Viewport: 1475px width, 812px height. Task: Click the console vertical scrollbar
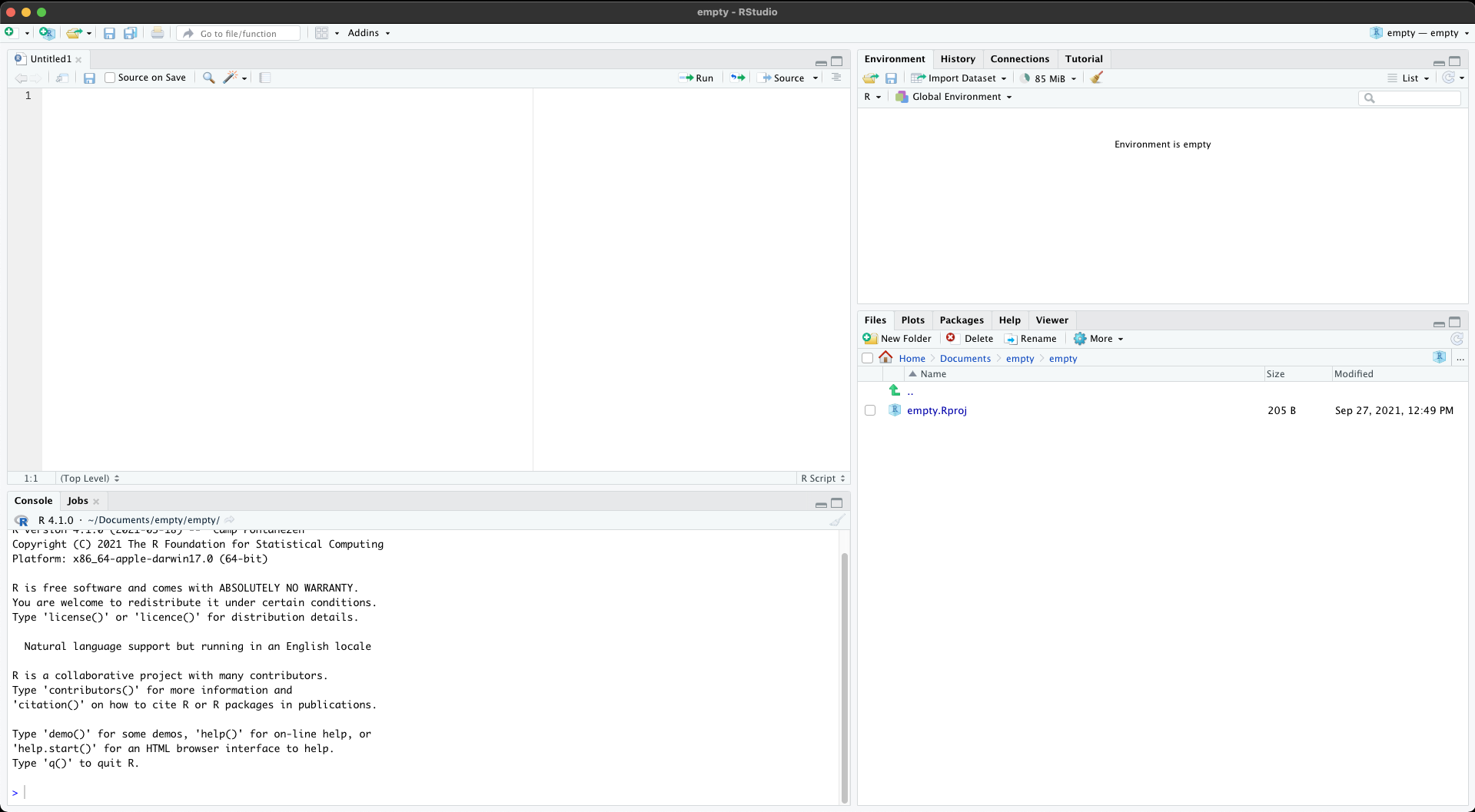(845, 676)
